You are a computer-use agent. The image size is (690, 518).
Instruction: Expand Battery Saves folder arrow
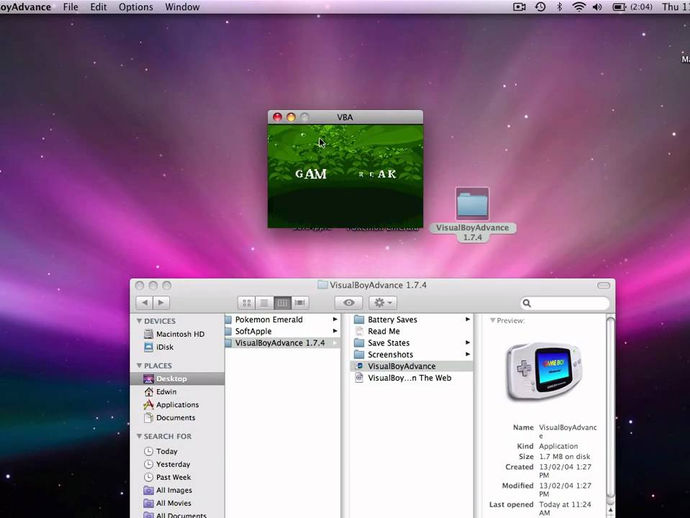tap(467, 320)
